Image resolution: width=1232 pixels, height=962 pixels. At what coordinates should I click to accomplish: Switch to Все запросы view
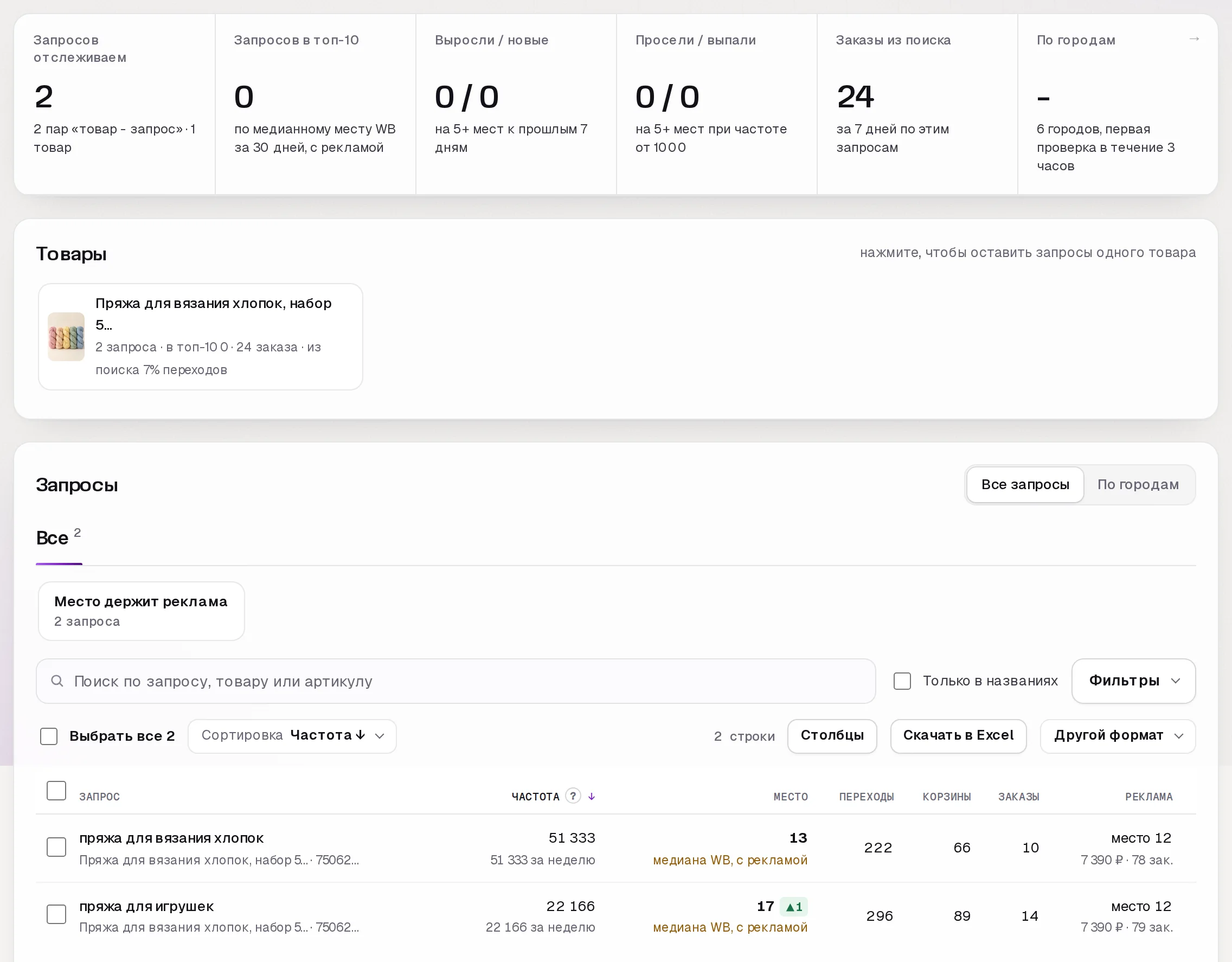click(1025, 485)
